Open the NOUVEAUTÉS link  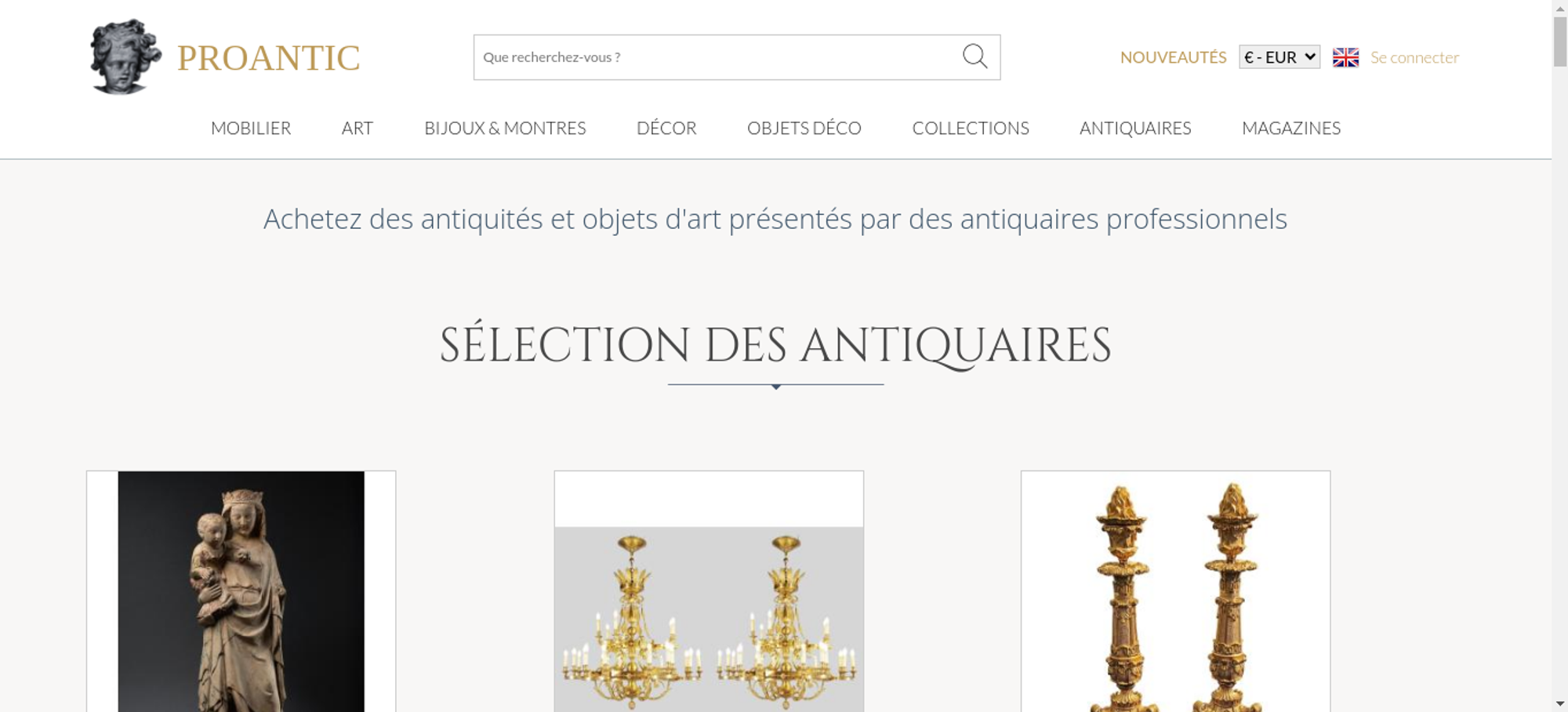[x=1173, y=57]
